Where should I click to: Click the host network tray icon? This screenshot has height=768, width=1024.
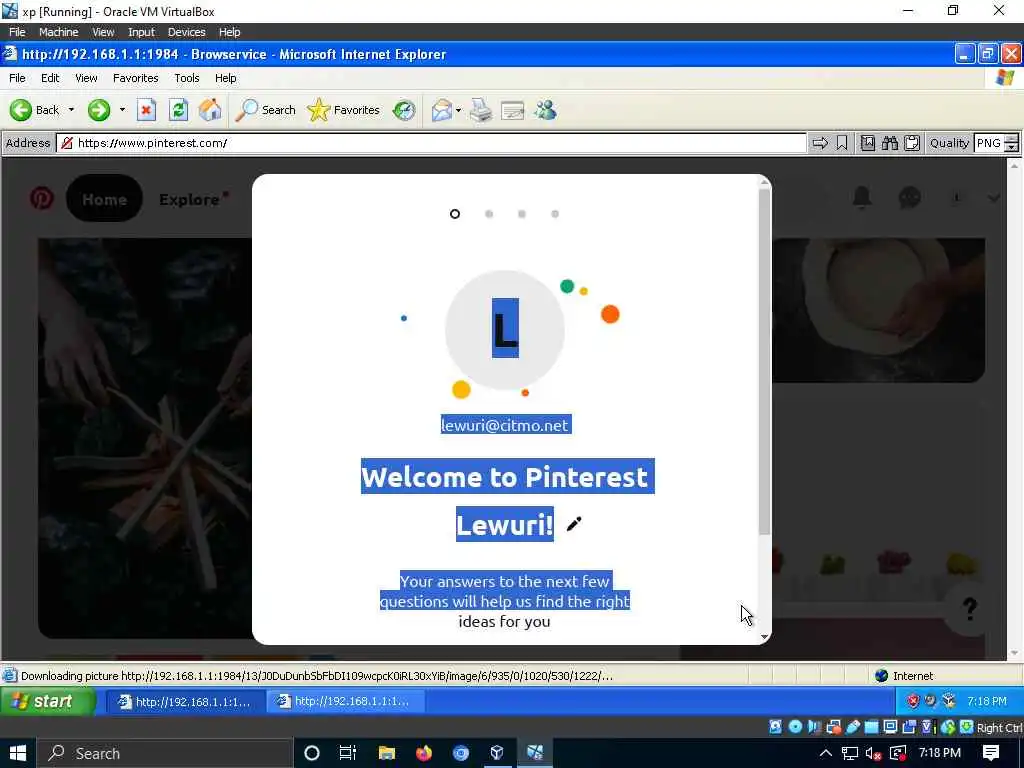[x=850, y=753]
